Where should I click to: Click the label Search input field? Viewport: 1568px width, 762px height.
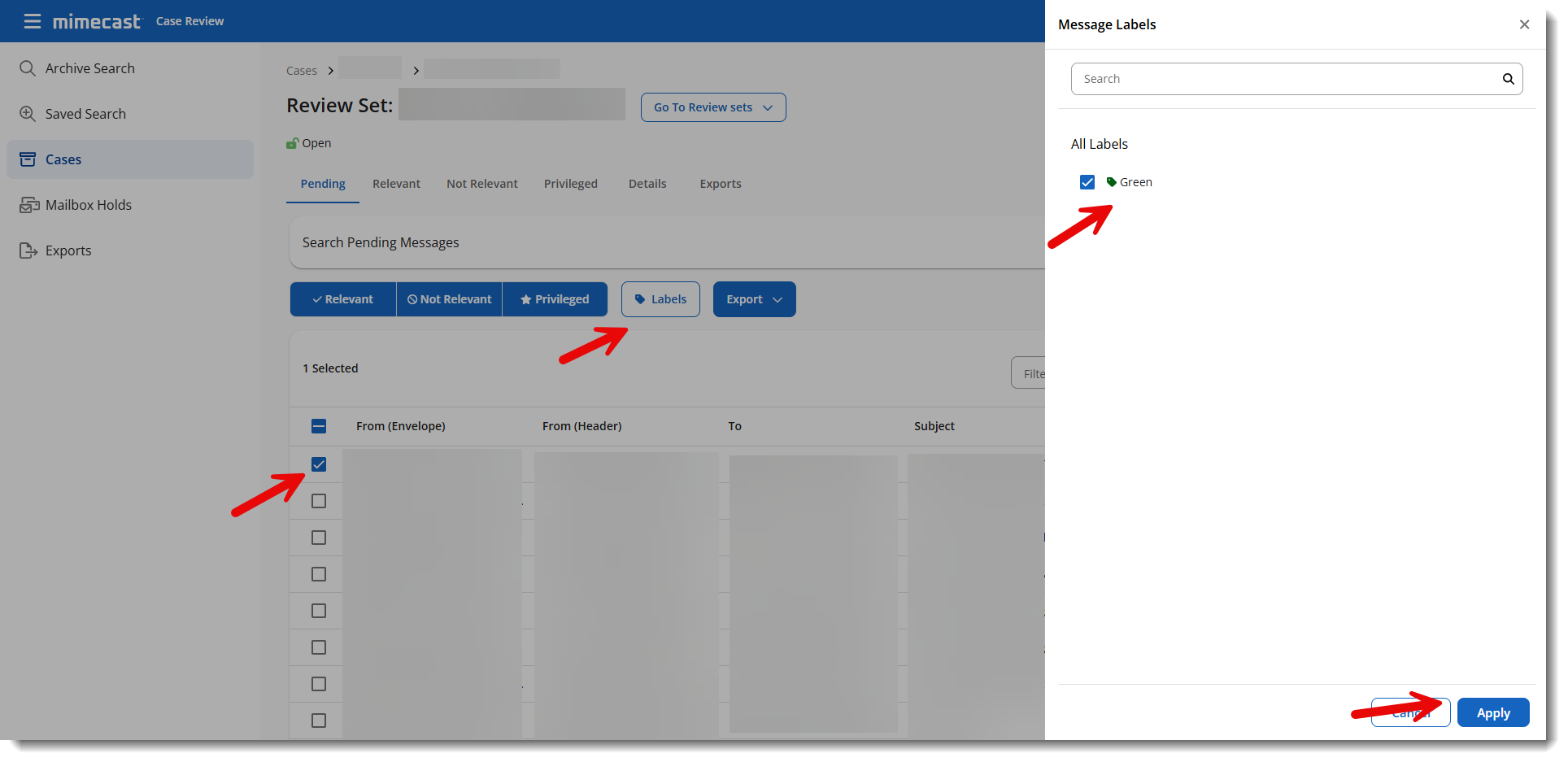pos(1285,79)
